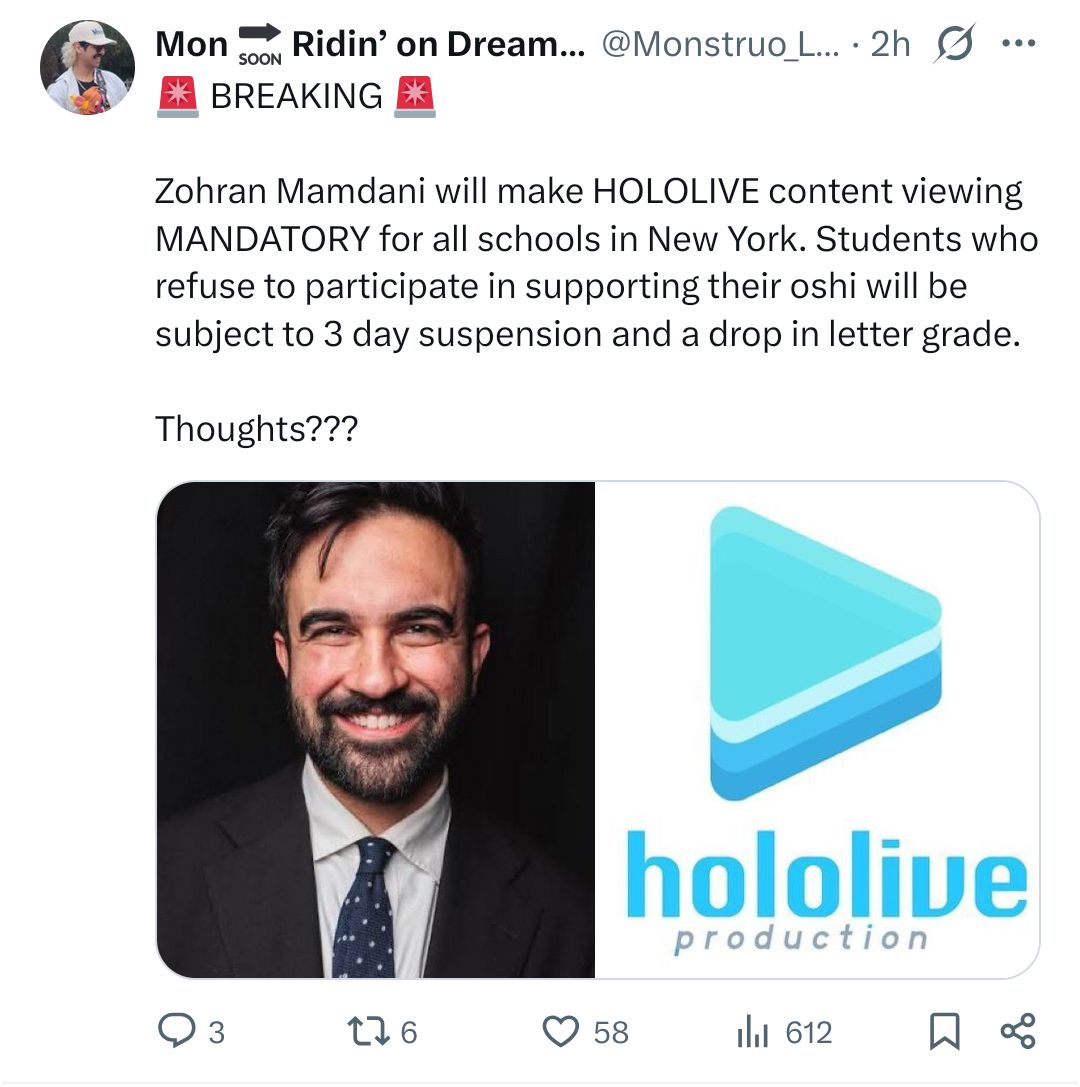The height and width of the screenshot is (1087, 1080).
Task: Open the 2h timestamp link
Action: point(890,44)
